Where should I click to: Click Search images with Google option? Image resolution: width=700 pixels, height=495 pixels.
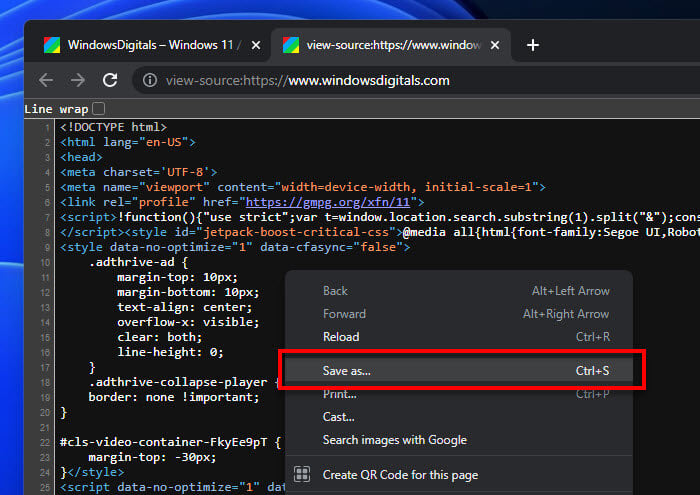394,440
